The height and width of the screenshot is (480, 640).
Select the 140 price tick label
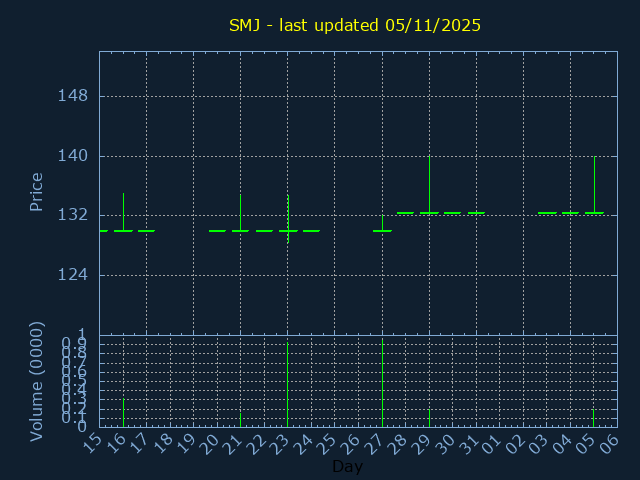[73, 156]
